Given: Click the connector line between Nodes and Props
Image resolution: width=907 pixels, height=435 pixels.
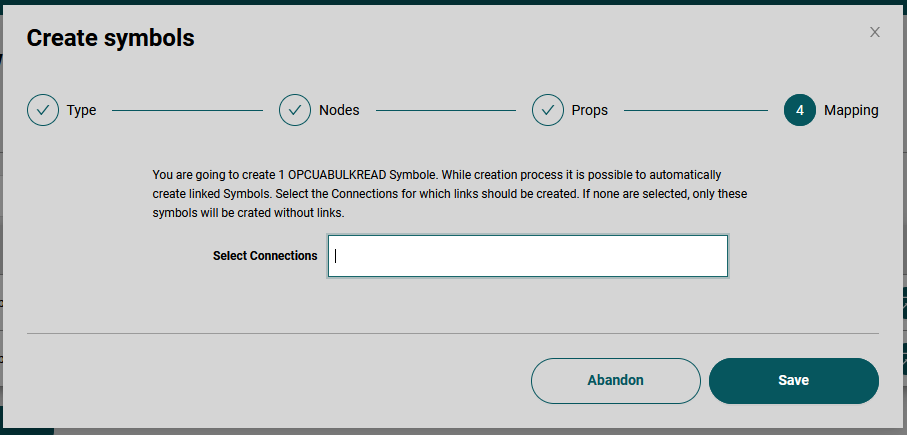Looking at the screenshot, I should coord(444,110).
